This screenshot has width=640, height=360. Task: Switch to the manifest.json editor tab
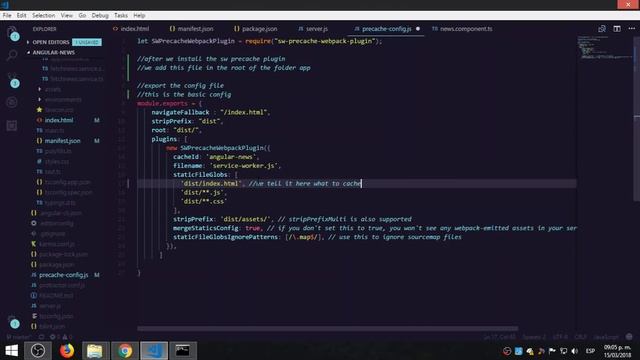tap(192, 29)
